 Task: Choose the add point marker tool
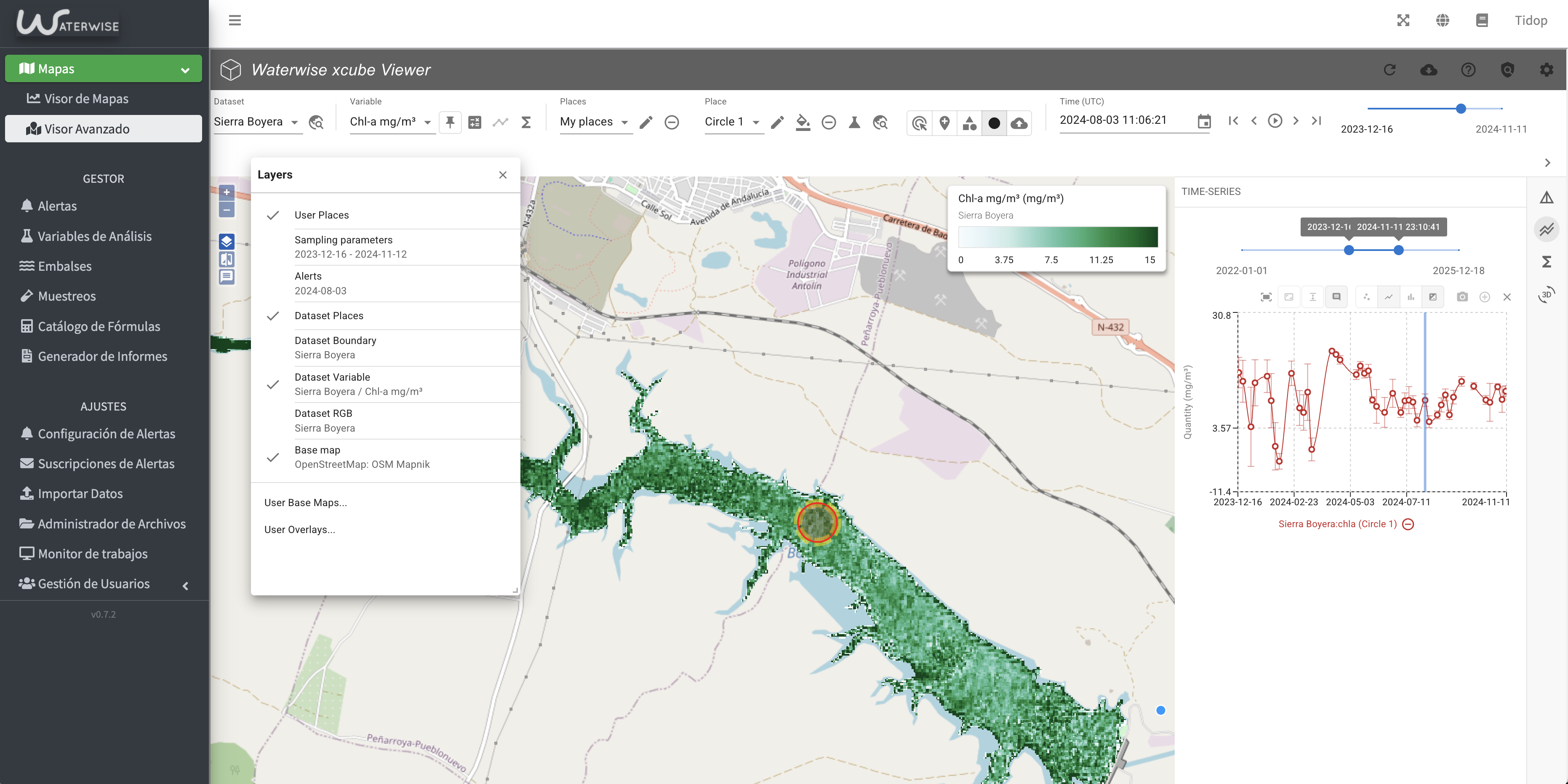pyautogui.click(x=945, y=123)
